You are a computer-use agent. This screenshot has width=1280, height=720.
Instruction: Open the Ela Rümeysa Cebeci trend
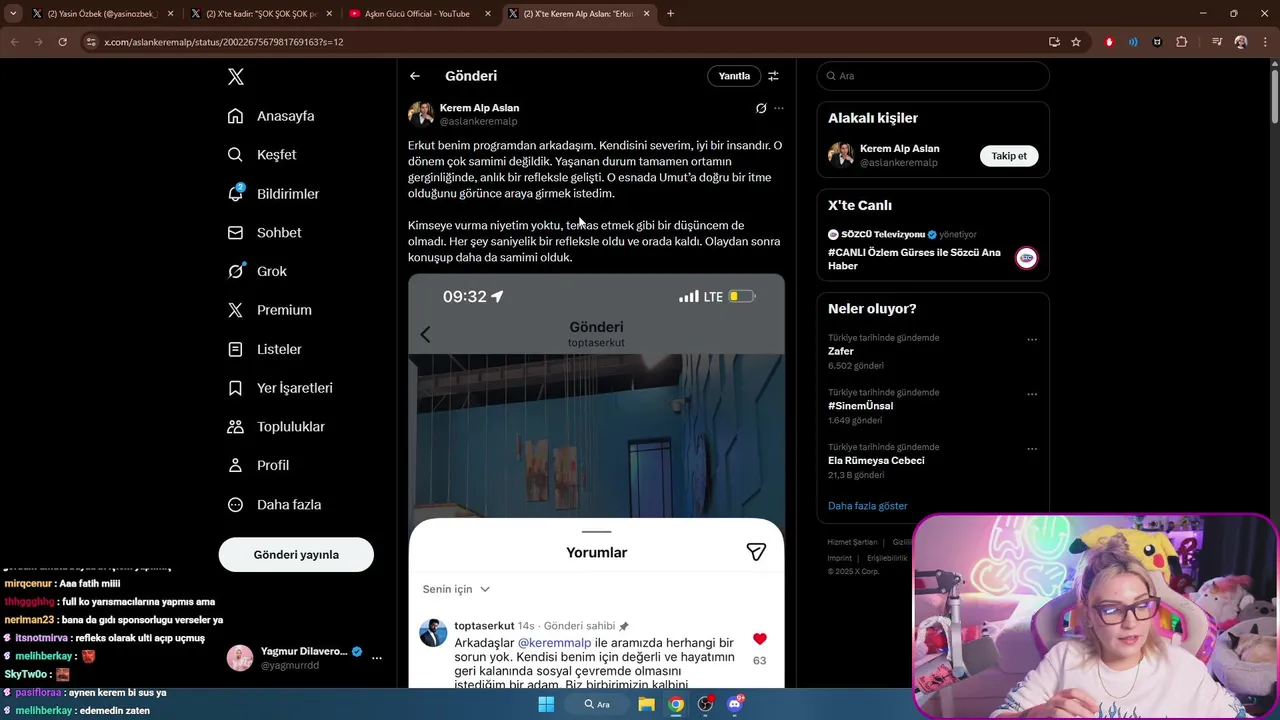pos(876,461)
